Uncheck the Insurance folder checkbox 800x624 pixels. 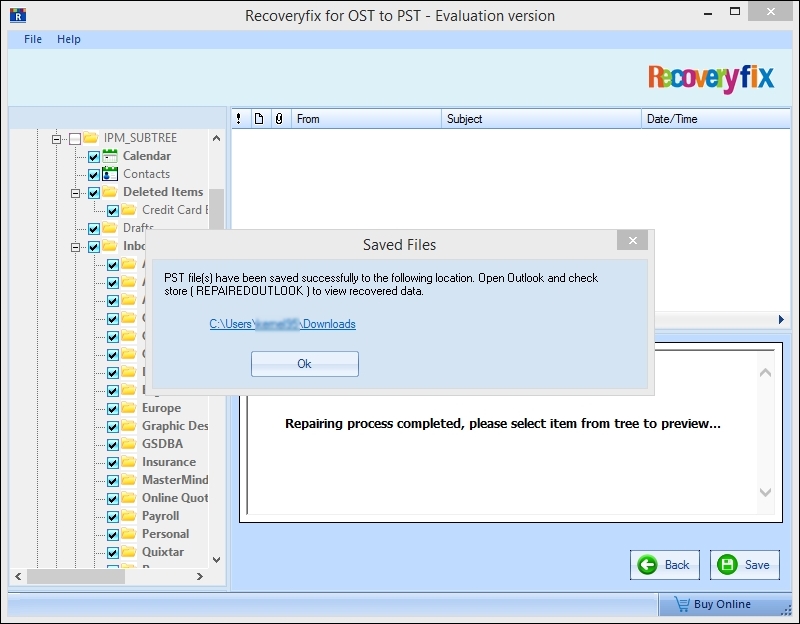point(113,463)
